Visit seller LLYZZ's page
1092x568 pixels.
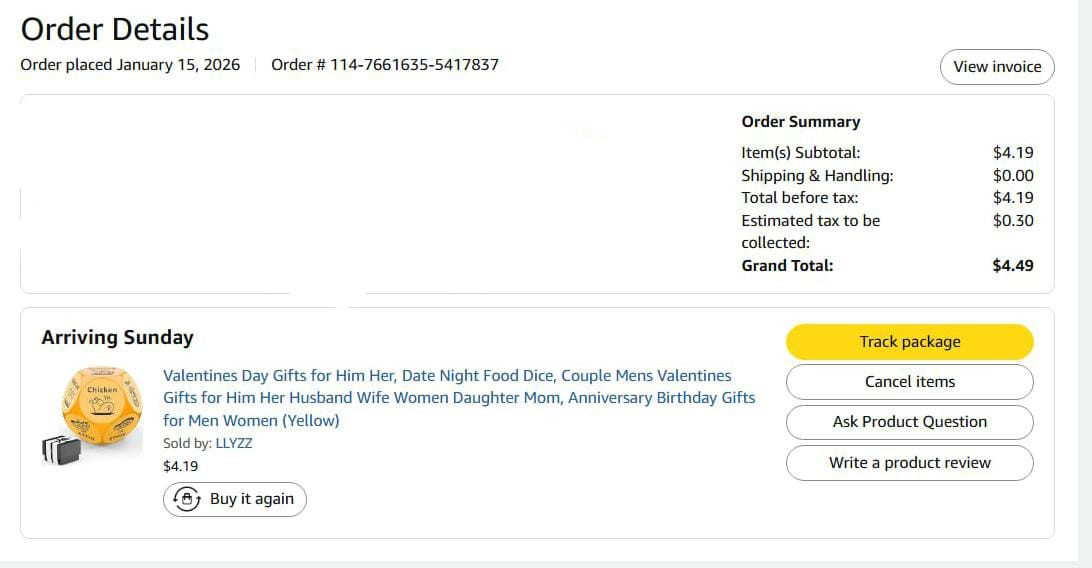(x=234, y=443)
